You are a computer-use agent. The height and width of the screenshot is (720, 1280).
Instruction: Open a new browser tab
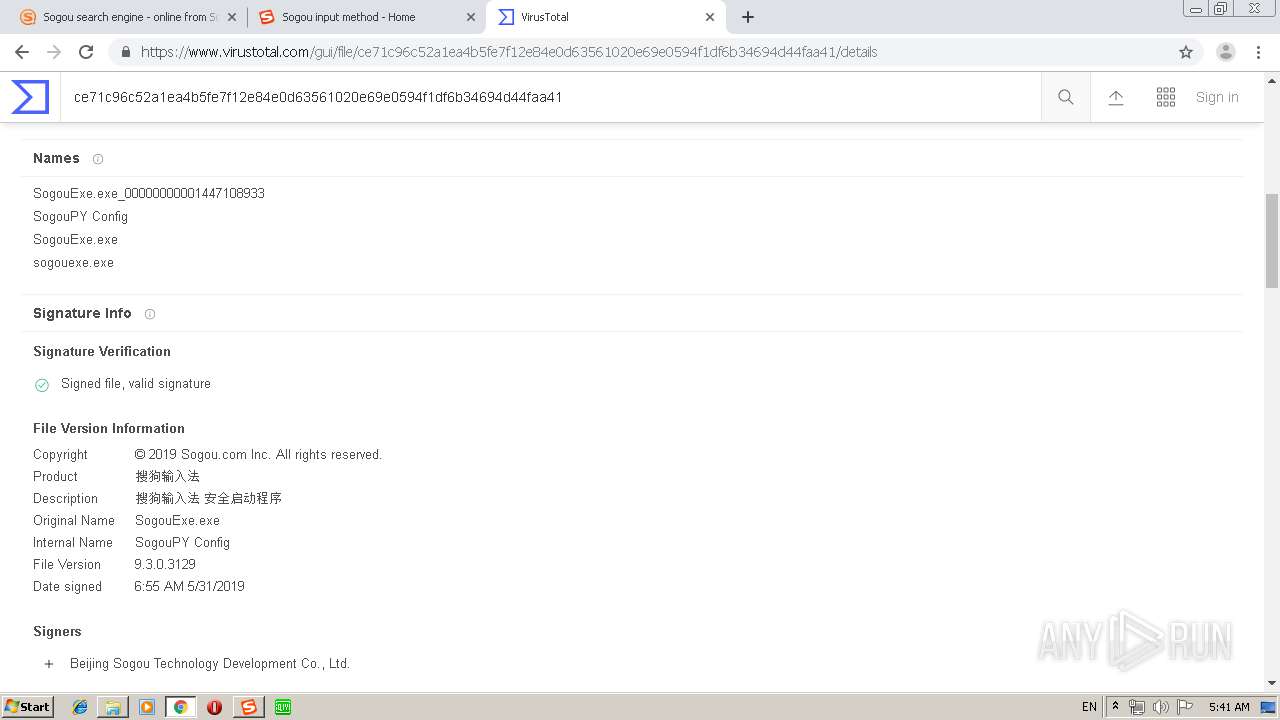(748, 17)
